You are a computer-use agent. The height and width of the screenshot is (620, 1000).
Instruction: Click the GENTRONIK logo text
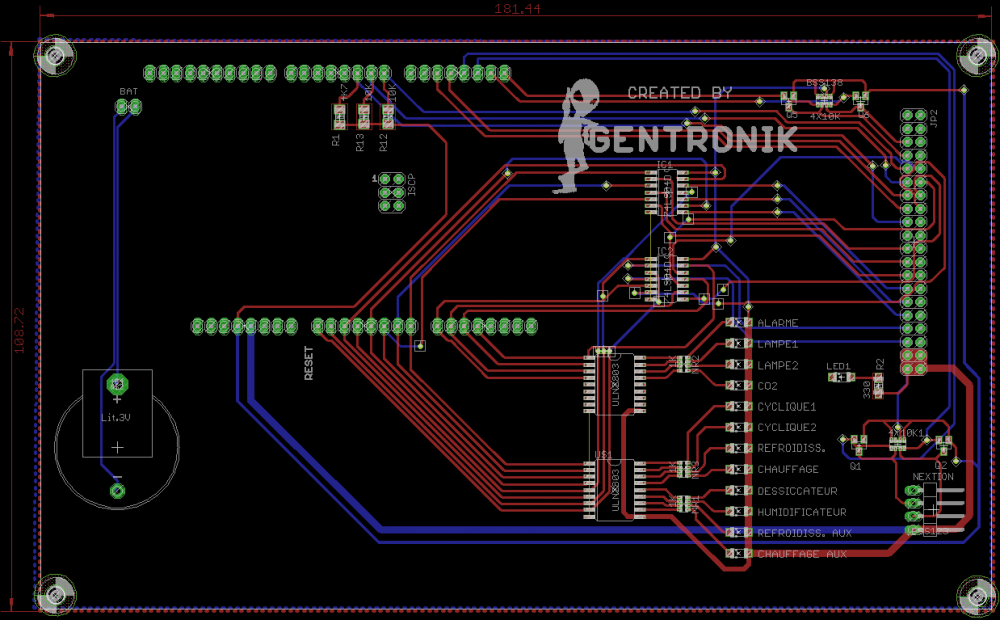pyautogui.click(x=692, y=139)
